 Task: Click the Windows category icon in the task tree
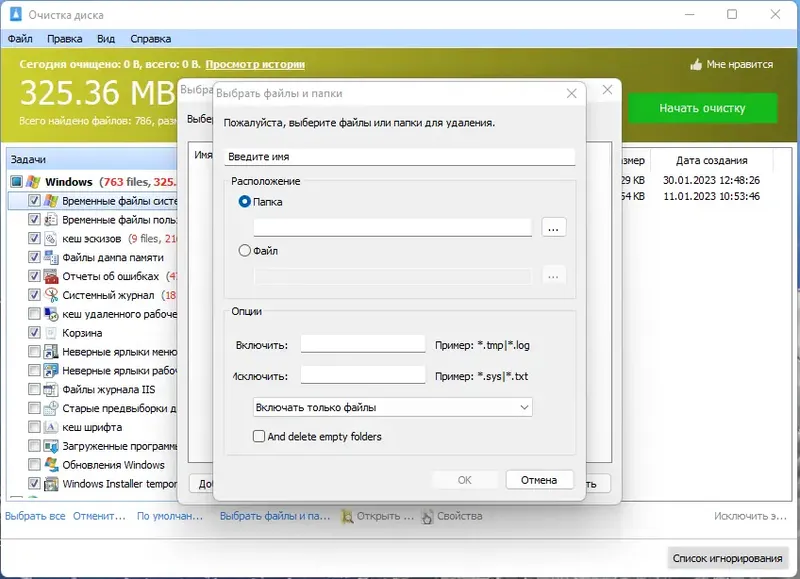tap(34, 182)
